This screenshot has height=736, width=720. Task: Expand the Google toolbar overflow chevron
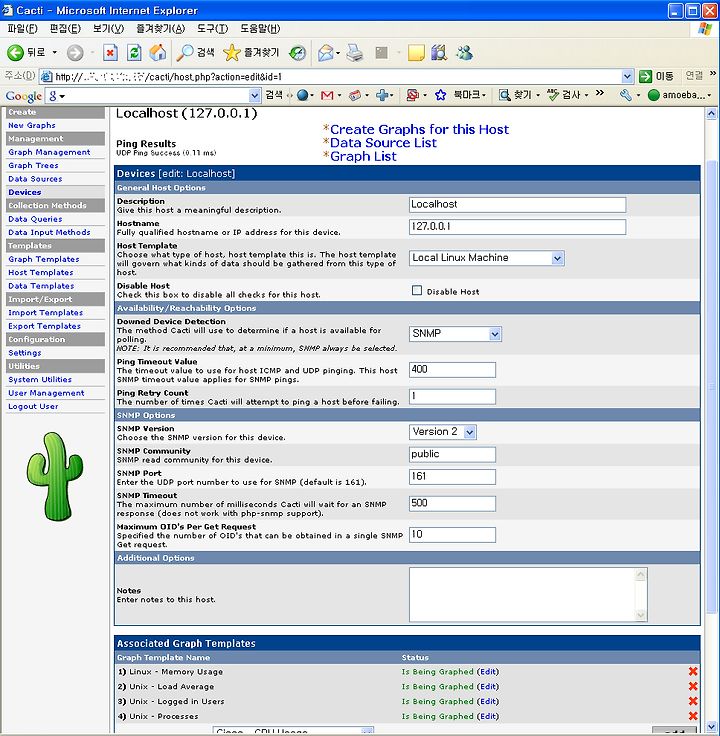click(600, 93)
